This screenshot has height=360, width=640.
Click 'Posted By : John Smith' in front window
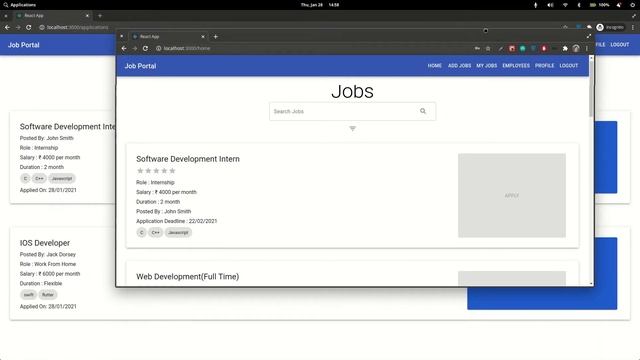point(164,211)
